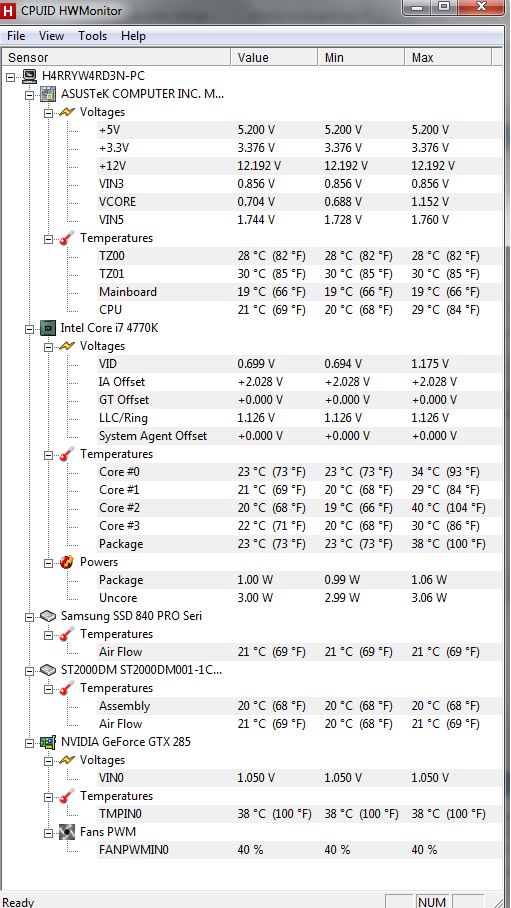Select the H4RRYW4RD3N-PC computer icon

[30, 76]
